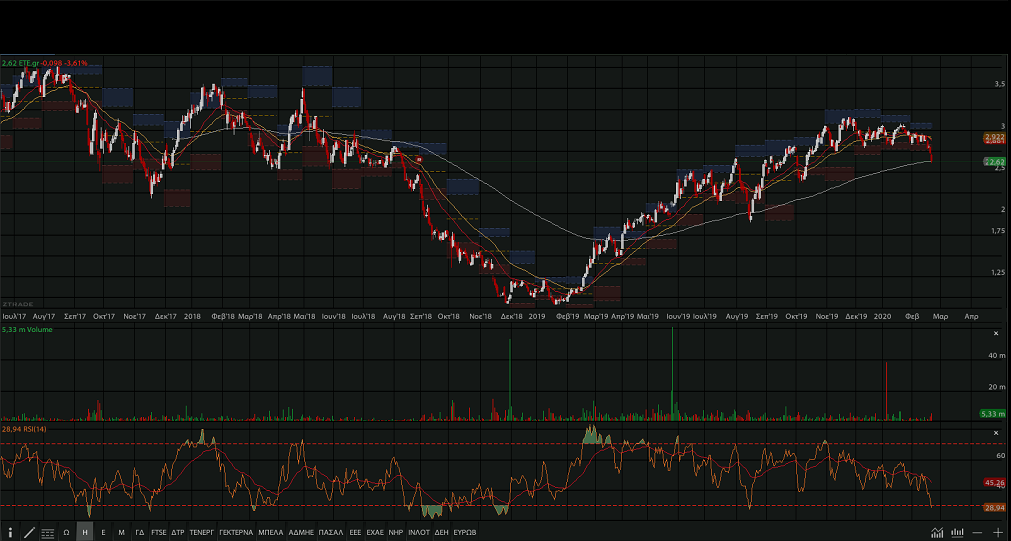Viewport: 1011px width, 541px height.
Task: Select the Η daily timeframe
Action: 85,533
